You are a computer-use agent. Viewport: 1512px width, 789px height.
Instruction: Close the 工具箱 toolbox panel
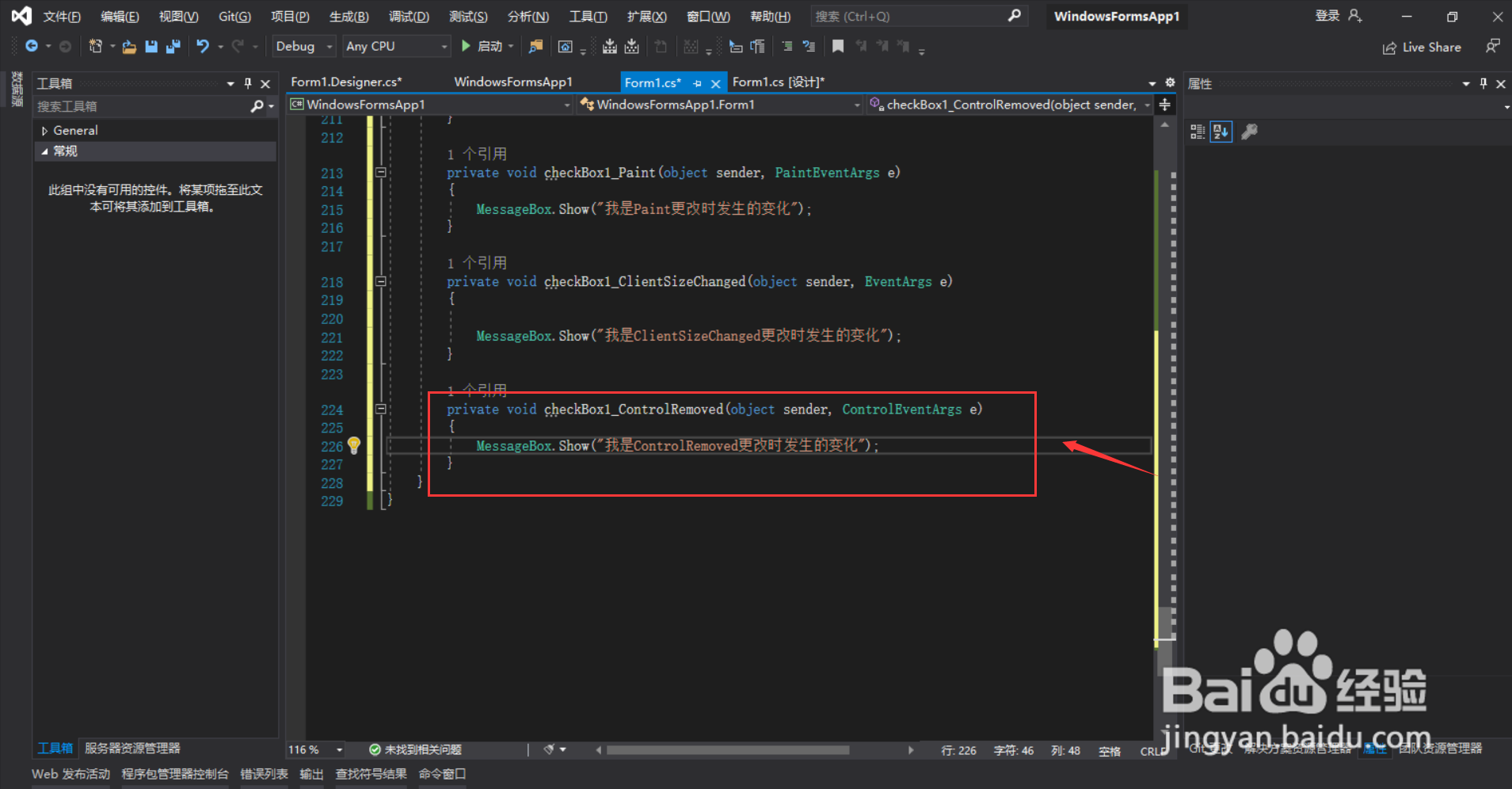point(265,83)
